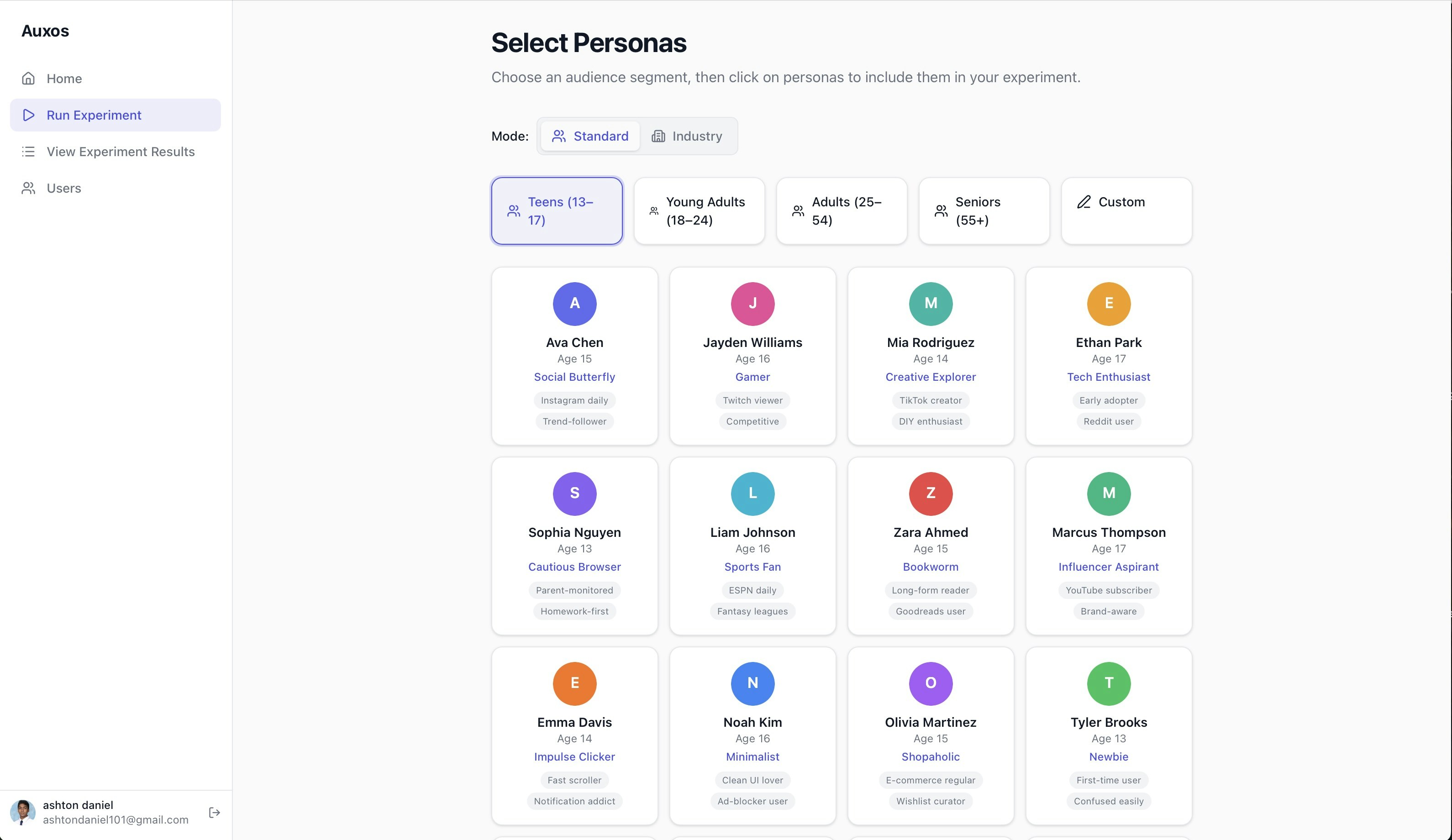Click ashton daniel's profile picture

tap(23, 812)
